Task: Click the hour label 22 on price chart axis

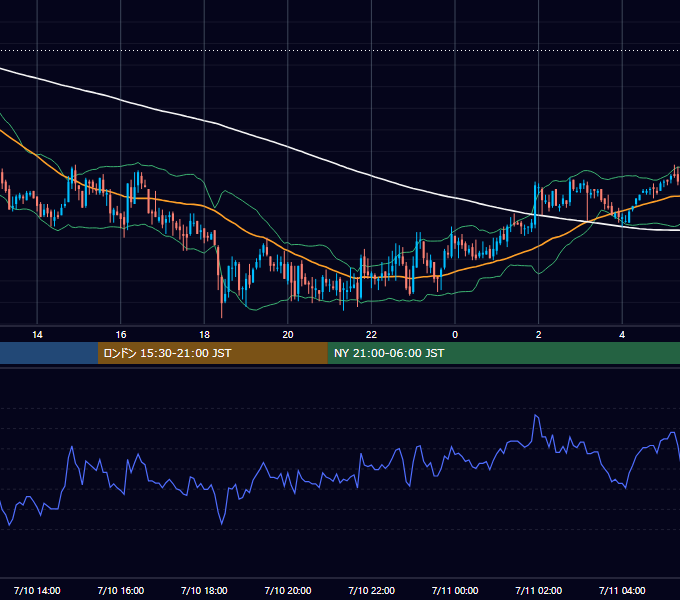Action: 371,335
